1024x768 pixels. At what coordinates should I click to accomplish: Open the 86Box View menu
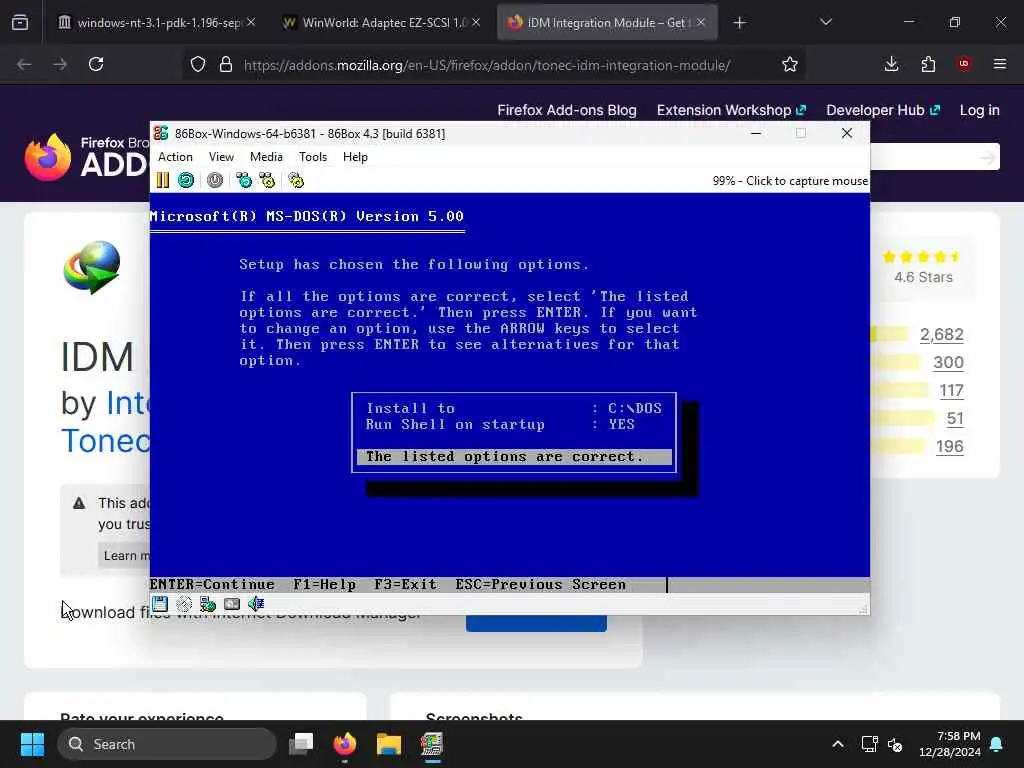[x=221, y=157]
